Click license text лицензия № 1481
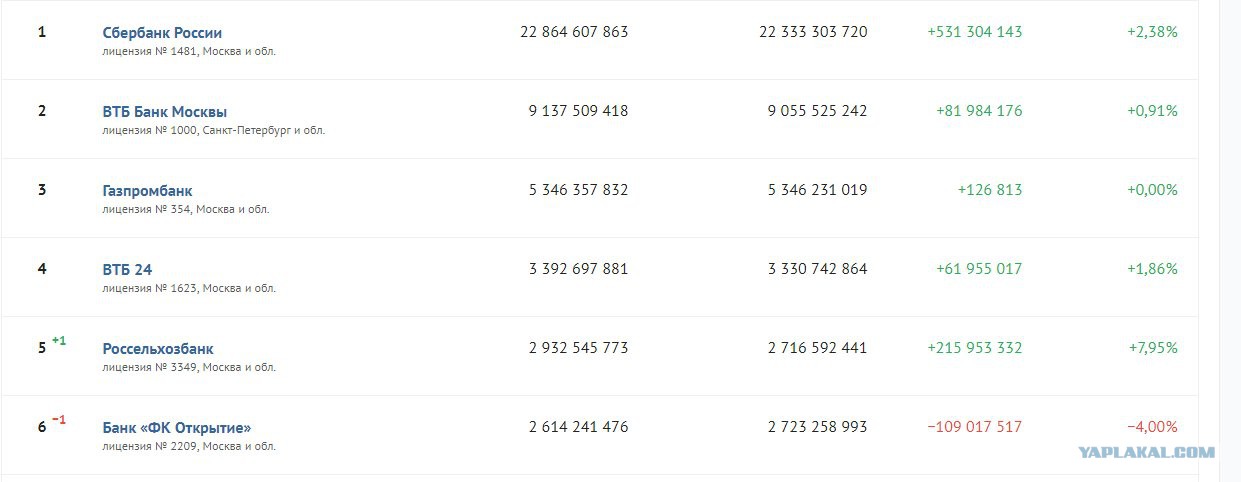The height and width of the screenshot is (482, 1241). [x=149, y=51]
